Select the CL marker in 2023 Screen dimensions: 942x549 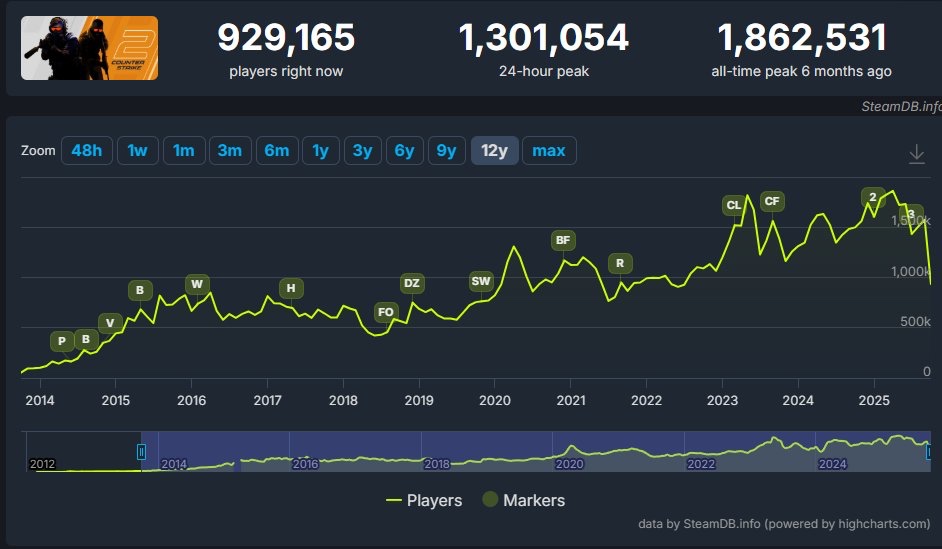[734, 205]
